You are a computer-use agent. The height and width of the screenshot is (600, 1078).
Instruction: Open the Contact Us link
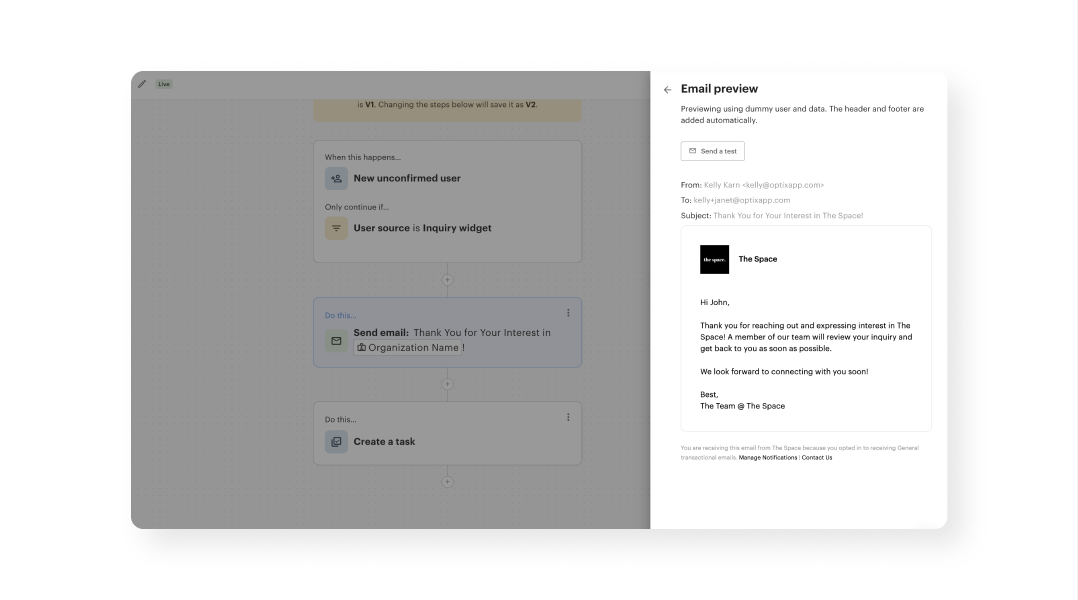[x=817, y=457]
